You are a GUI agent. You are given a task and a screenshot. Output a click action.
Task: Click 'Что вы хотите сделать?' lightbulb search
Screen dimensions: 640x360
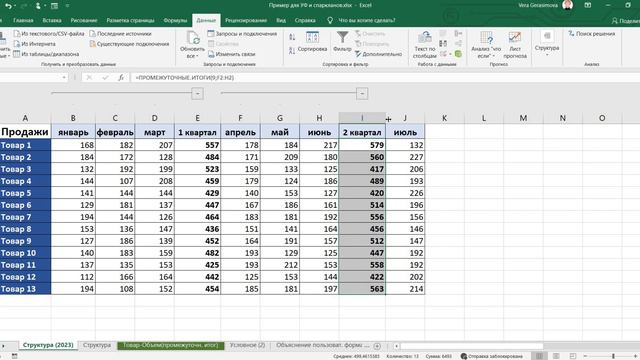[x=361, y=20]
